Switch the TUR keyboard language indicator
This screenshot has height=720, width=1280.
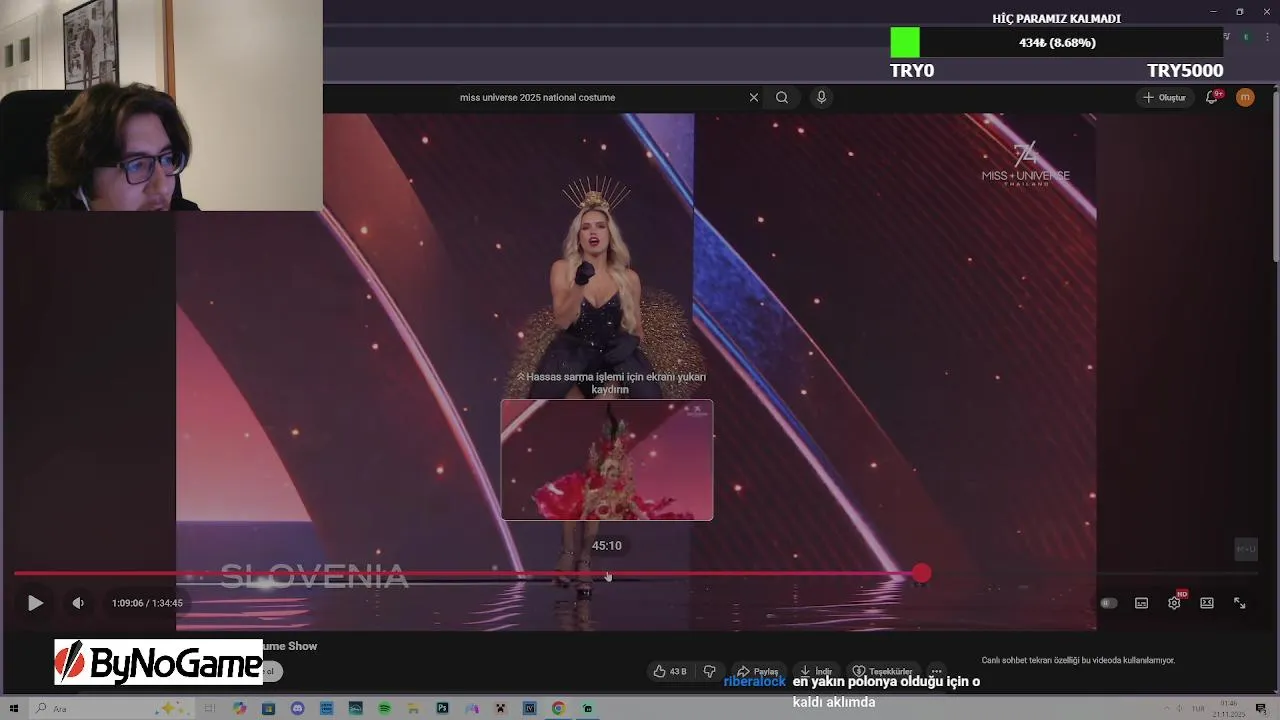(1198, 708)
